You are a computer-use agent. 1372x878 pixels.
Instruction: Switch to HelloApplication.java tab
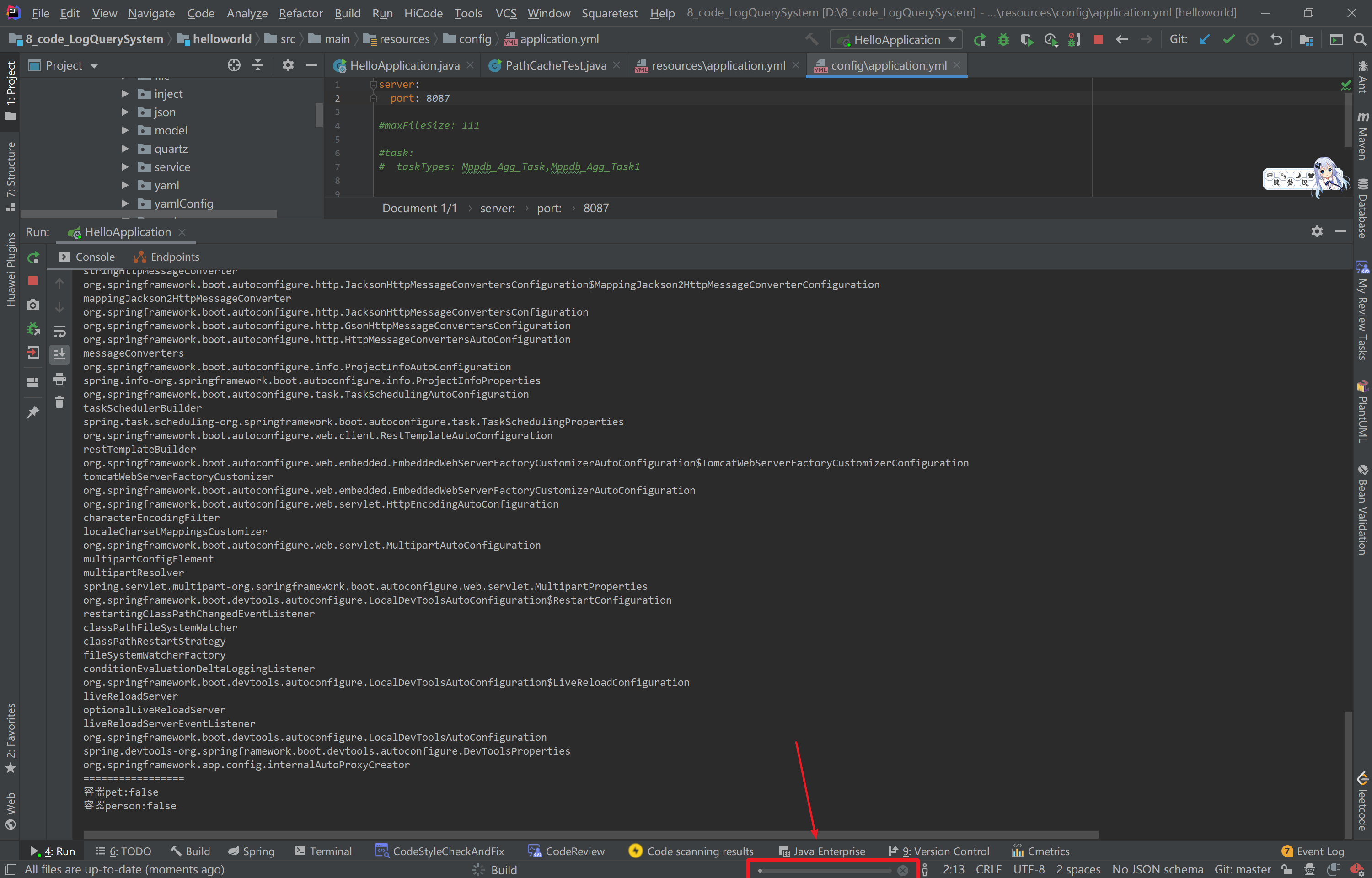click(x=404, y=65)
